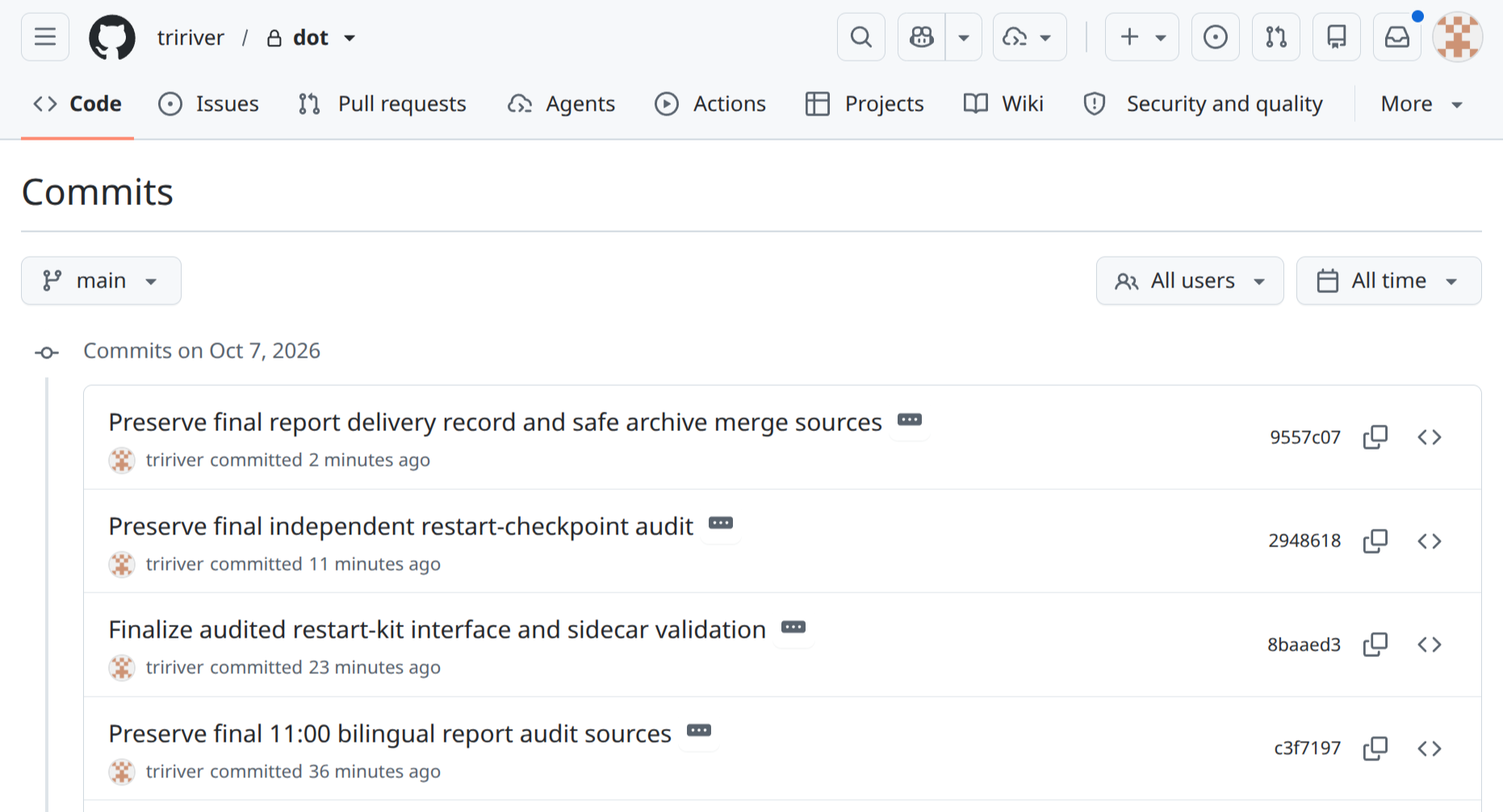Viewport: 1503px width, 812px height.
Task: Copy full SHA for commit 8baaed3
Action: [x=1375, y=644]
